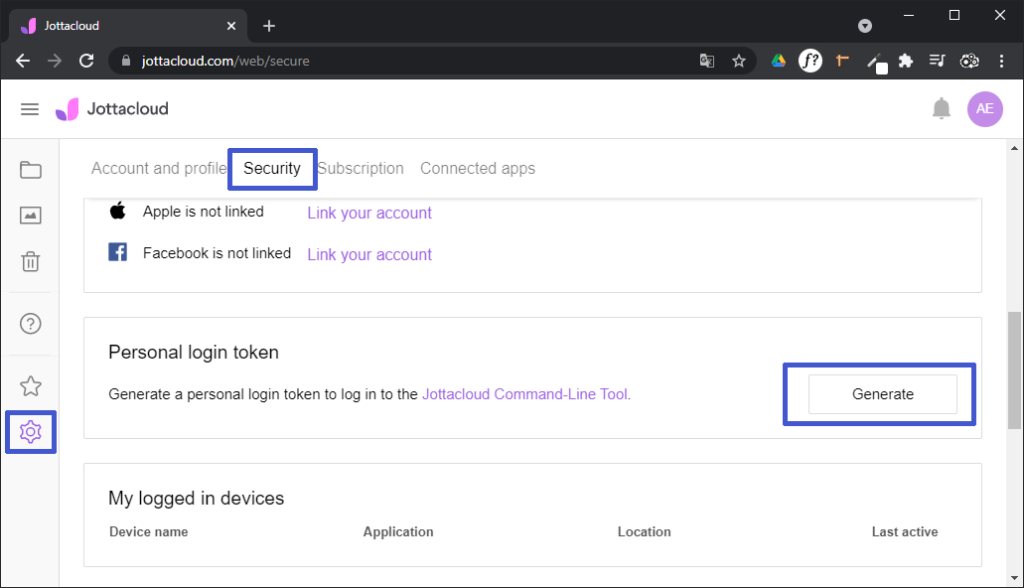Open the hamburger navigation menu
1024x588 pixels.
29,109
